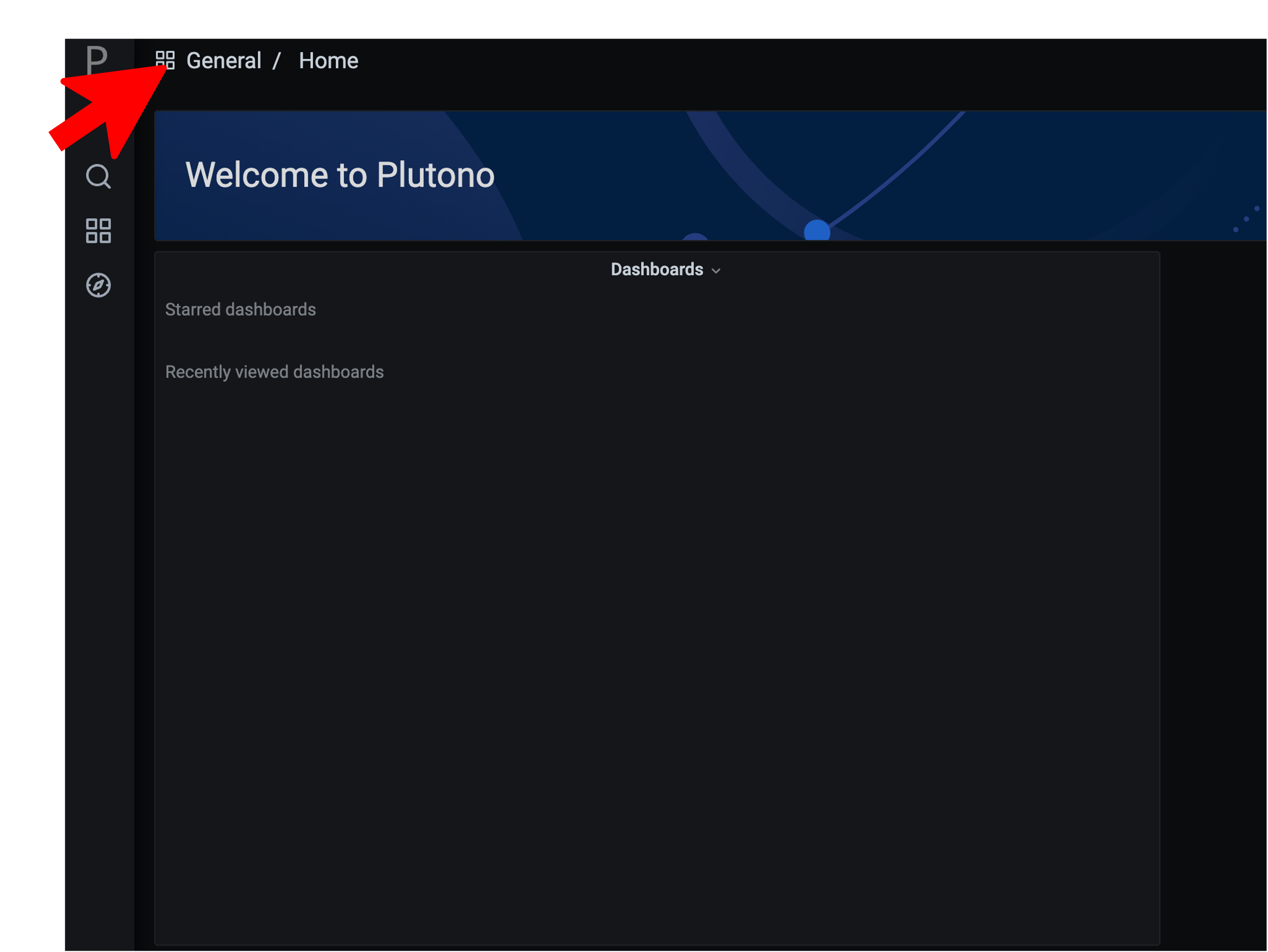The width and height of the screenshot is (1268, 952).
Task: Select the Dashboards grid icon in sidebar
Action: tap(99, 231)
